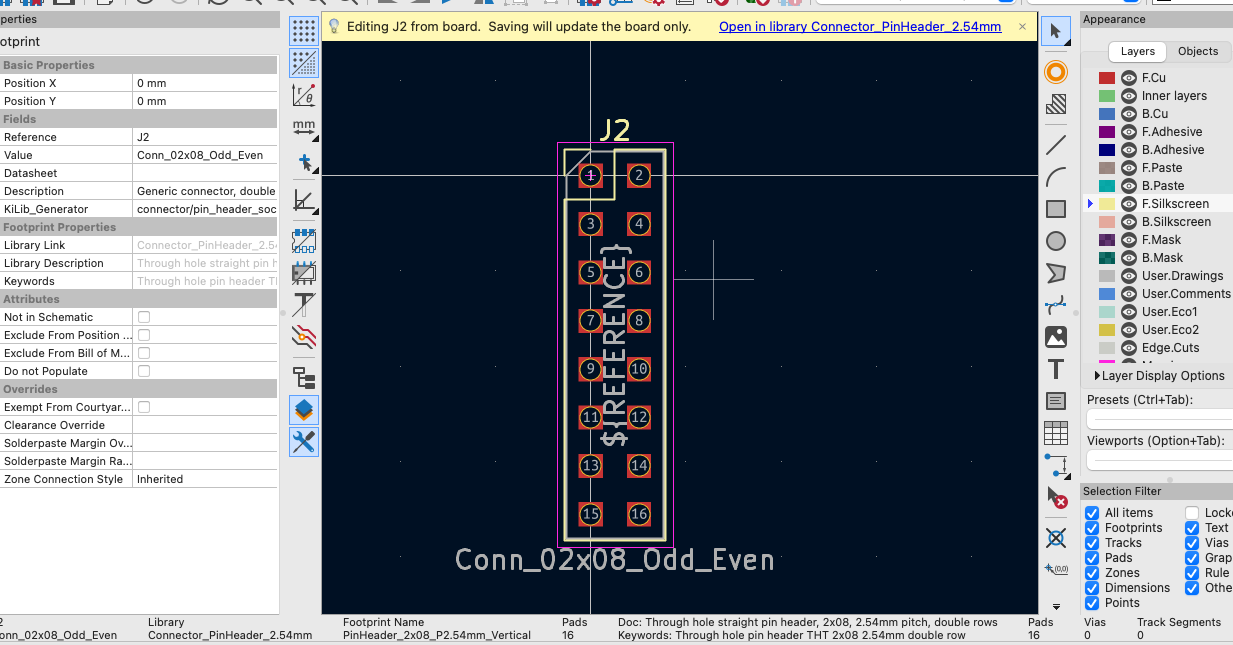
Task: Click F.Silkscreen color swatch
Action: tap(1107, 204)
